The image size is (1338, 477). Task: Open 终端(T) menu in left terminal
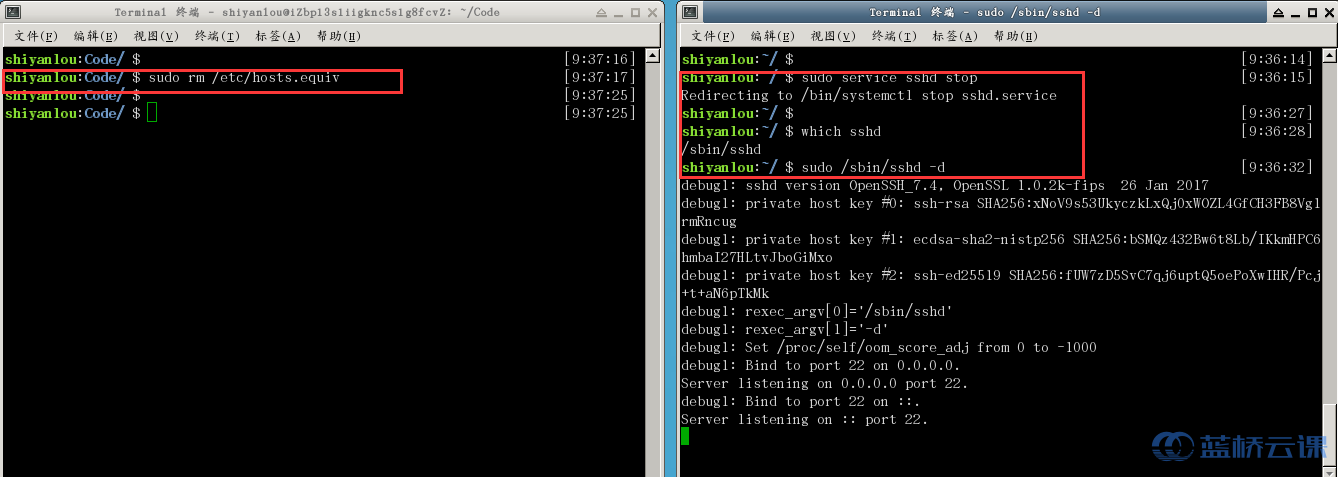(216, 36)
